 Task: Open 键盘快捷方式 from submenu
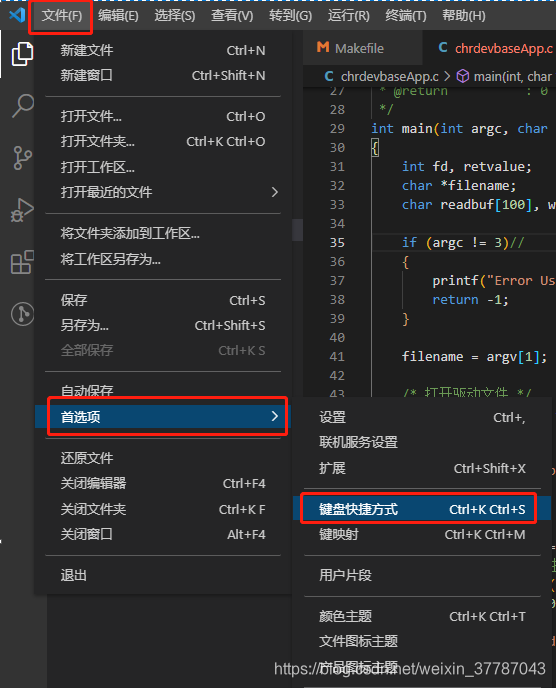[422, 509]
